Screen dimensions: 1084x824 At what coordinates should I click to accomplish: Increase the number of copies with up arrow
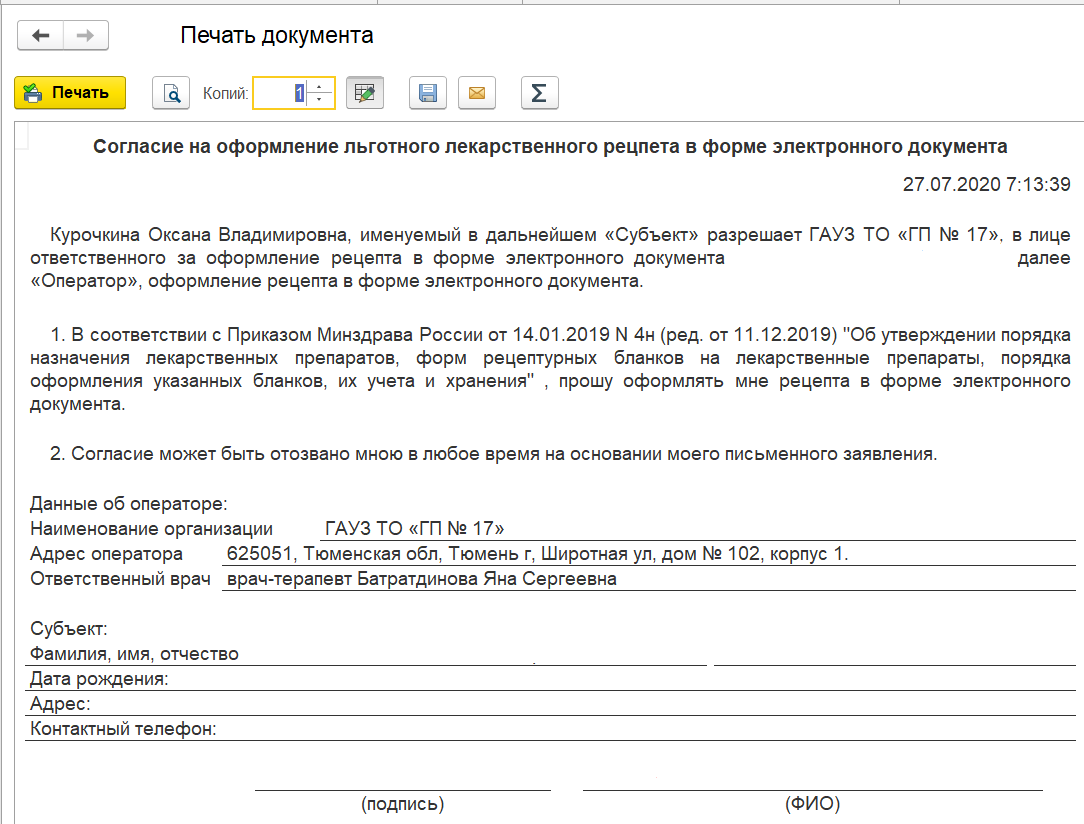(320, 87)
